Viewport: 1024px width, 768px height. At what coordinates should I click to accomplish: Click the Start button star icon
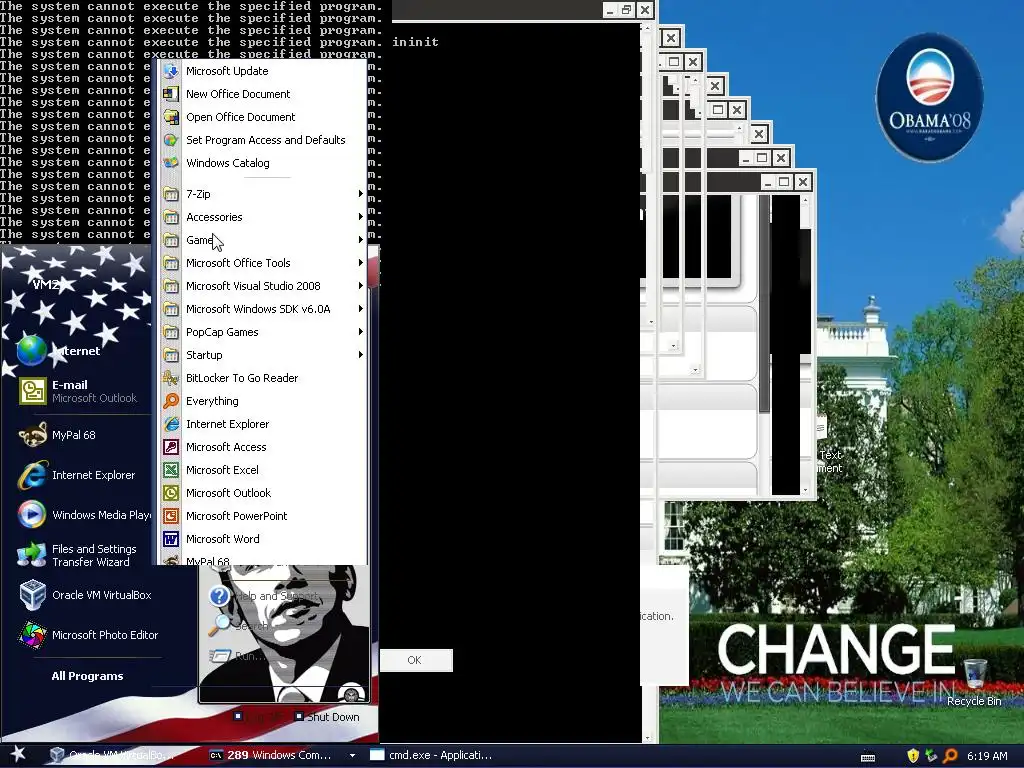18,754
